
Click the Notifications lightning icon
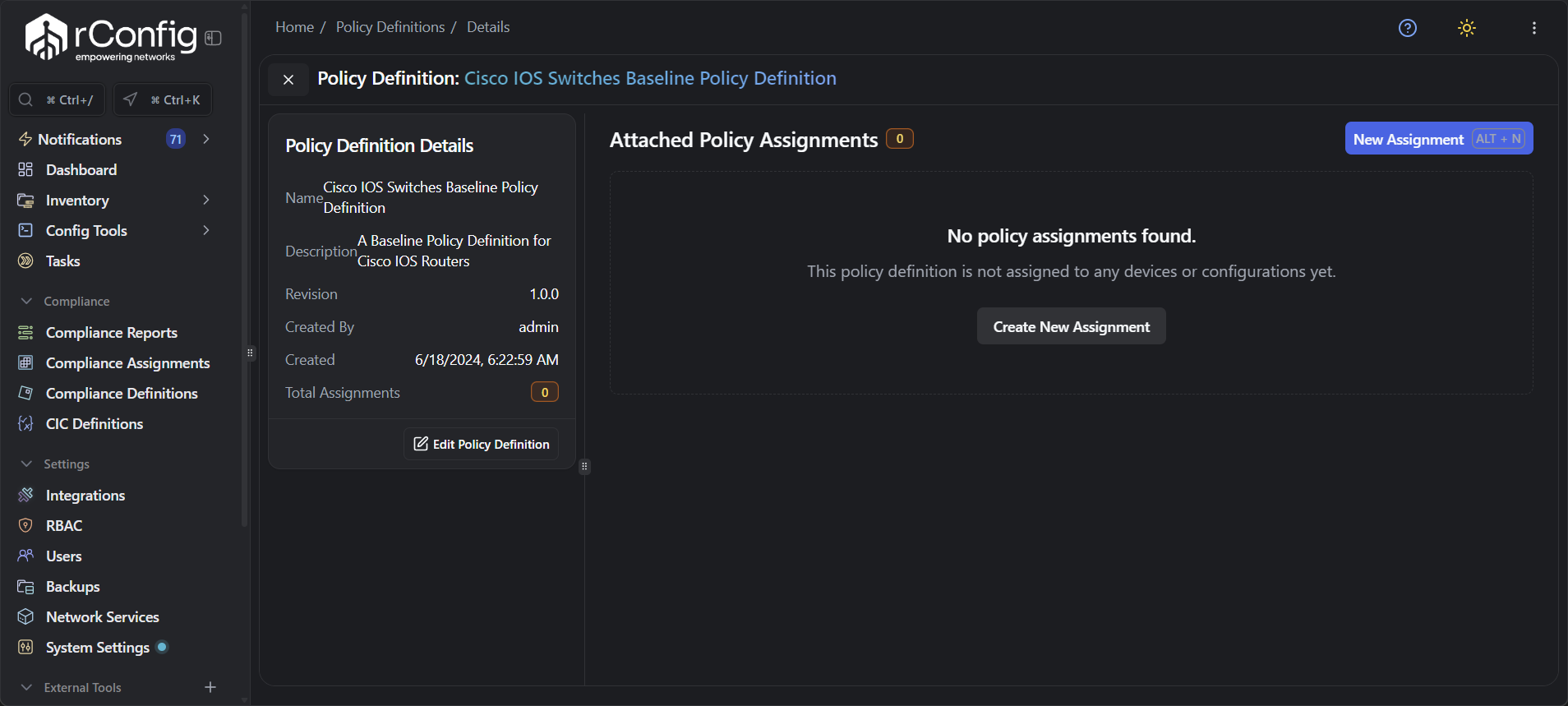[x=25, y=139]
